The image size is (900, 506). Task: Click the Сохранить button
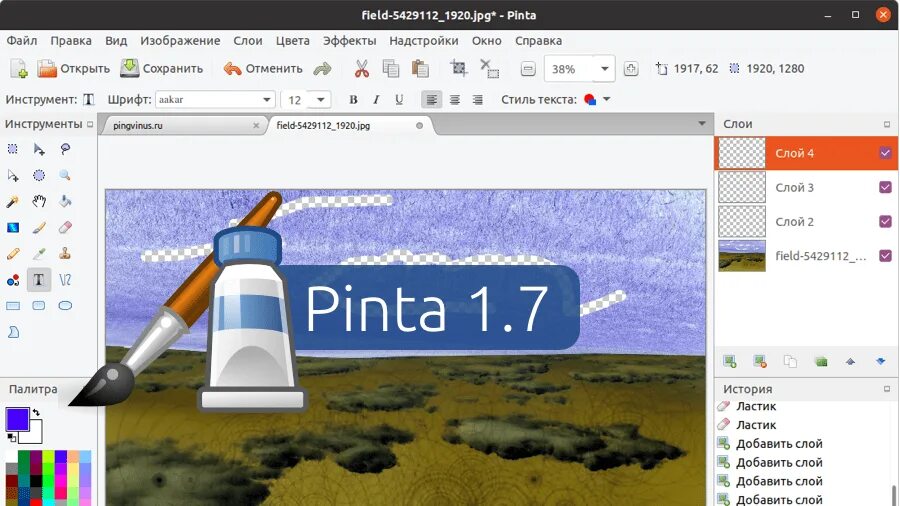[161, 69]
